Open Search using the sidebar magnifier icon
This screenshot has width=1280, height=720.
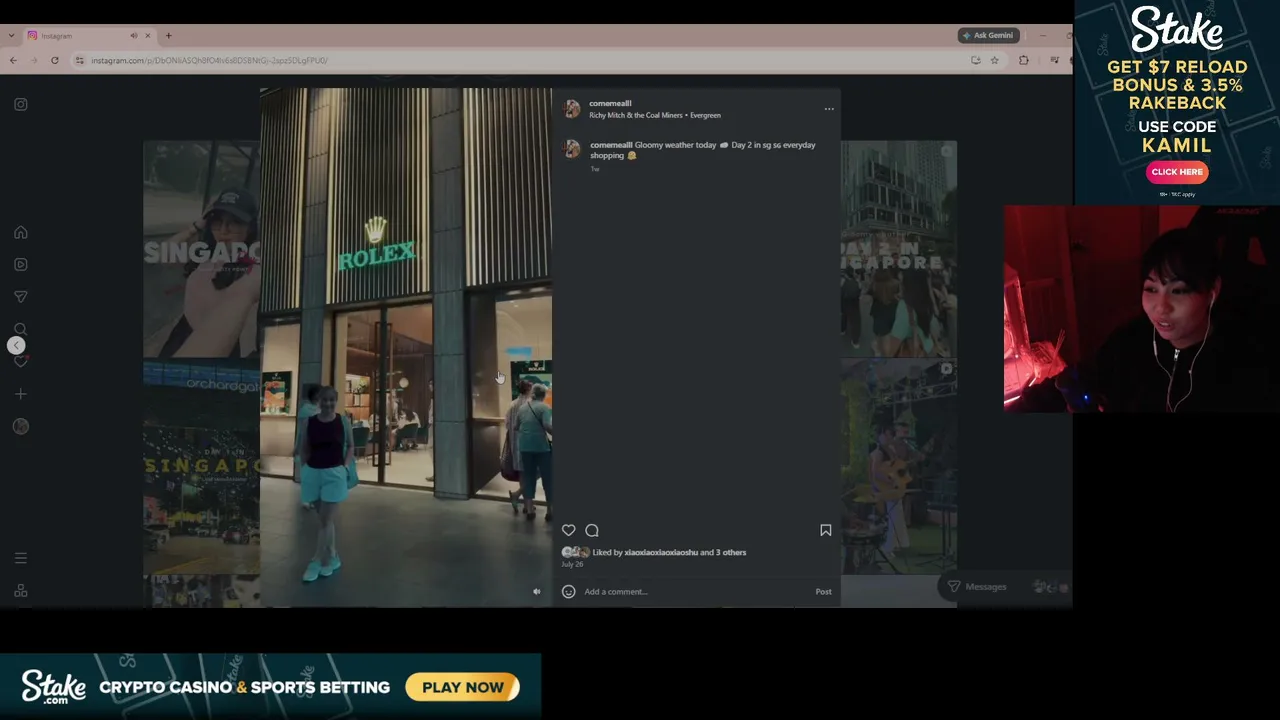click(21, 329)
